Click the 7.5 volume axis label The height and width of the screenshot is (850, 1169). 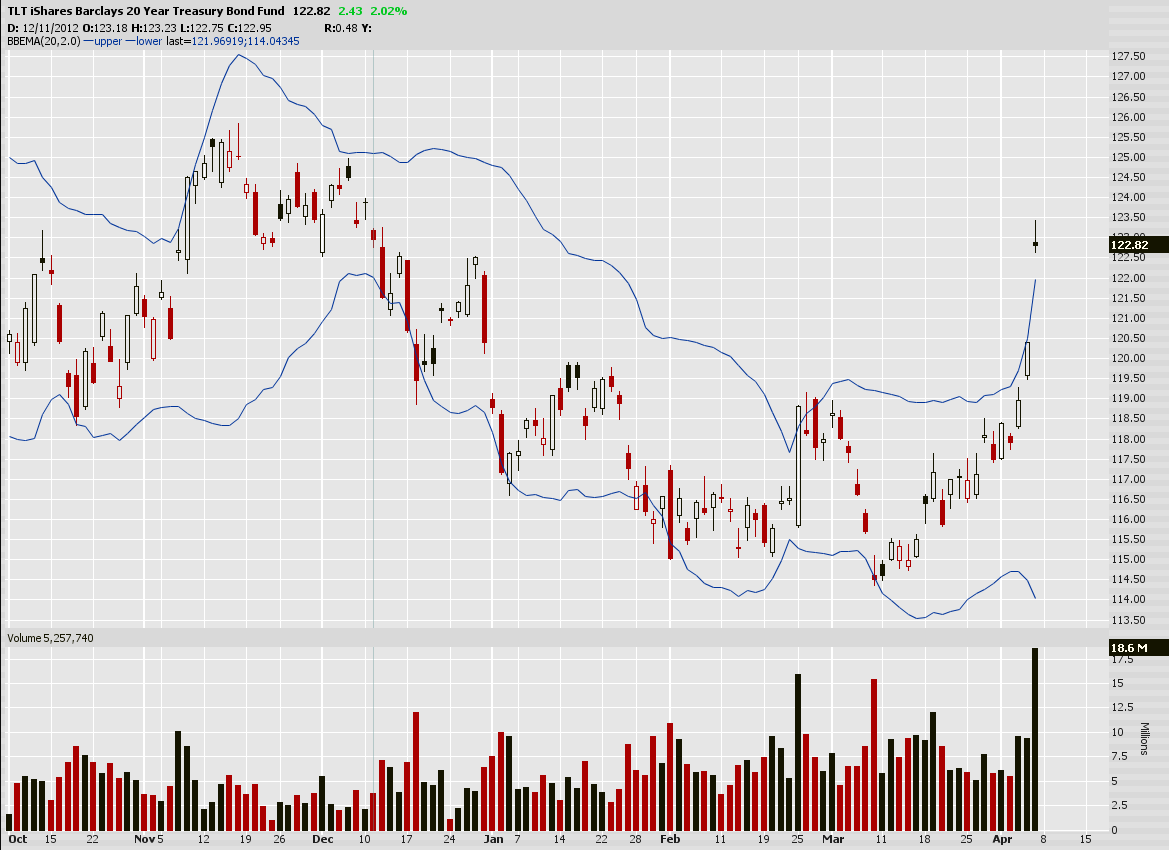[x=1119, y=757]
